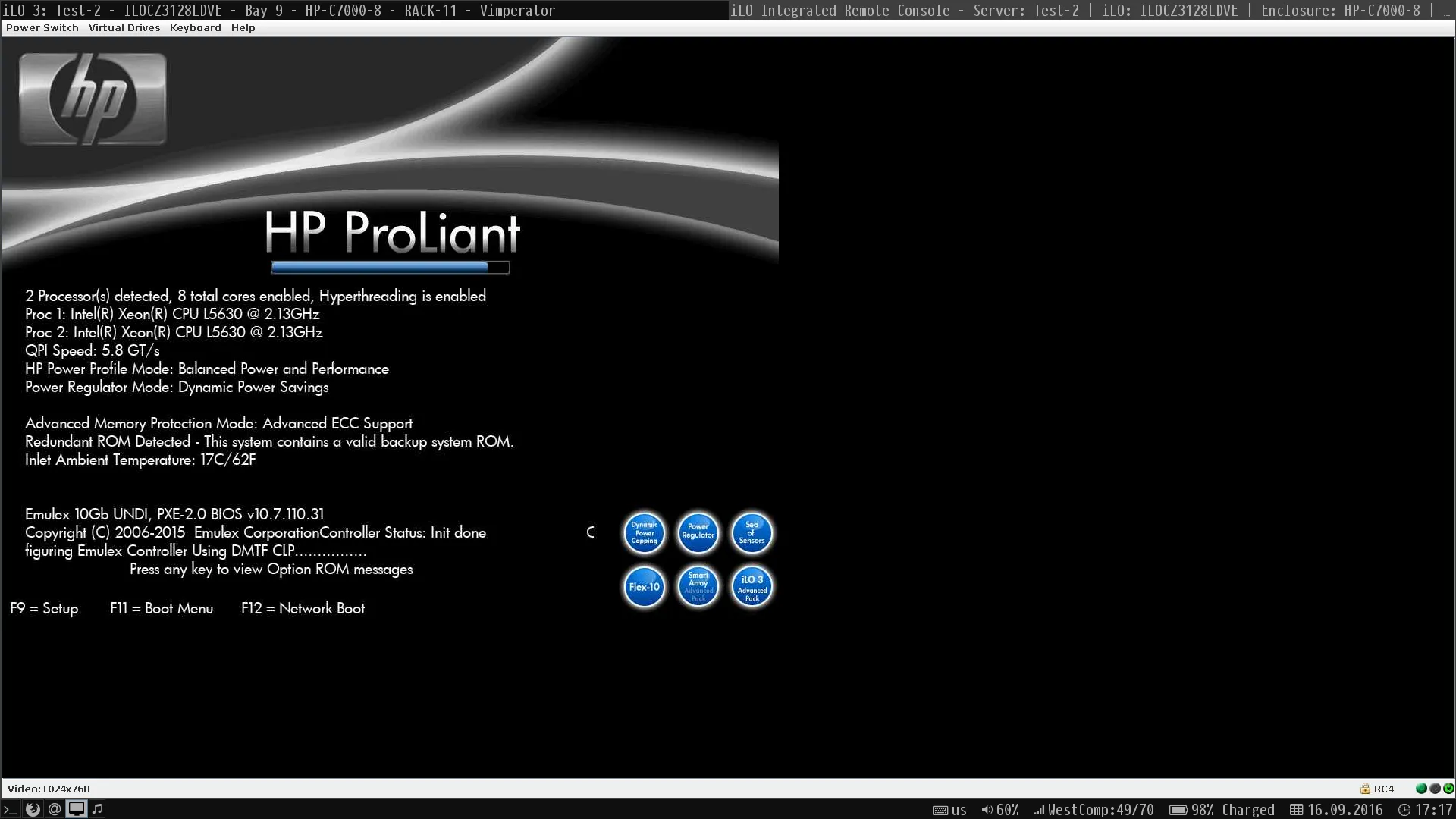Click the Dynamic Power Capping badge

coord(645,532)
